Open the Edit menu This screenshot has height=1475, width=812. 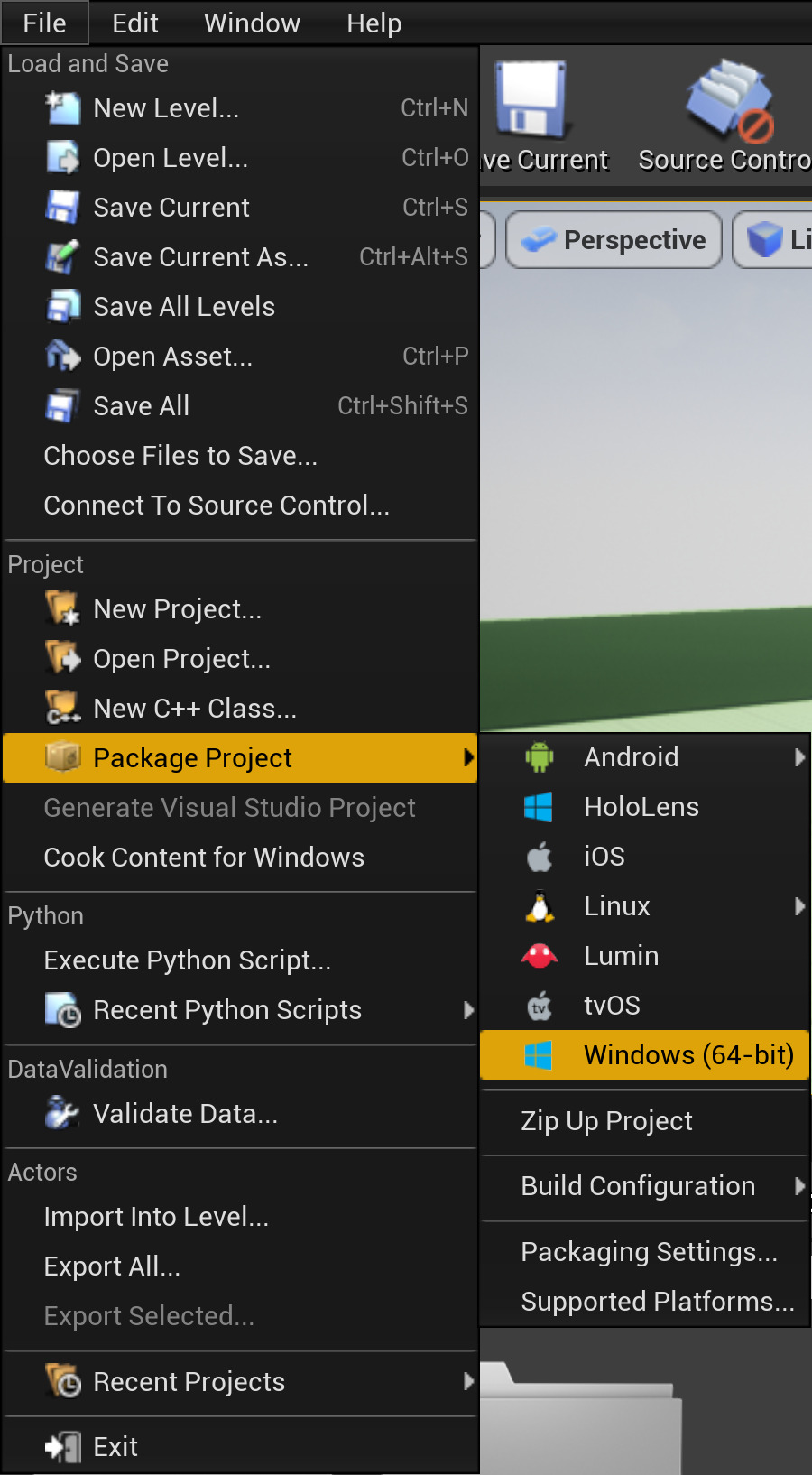135,23
